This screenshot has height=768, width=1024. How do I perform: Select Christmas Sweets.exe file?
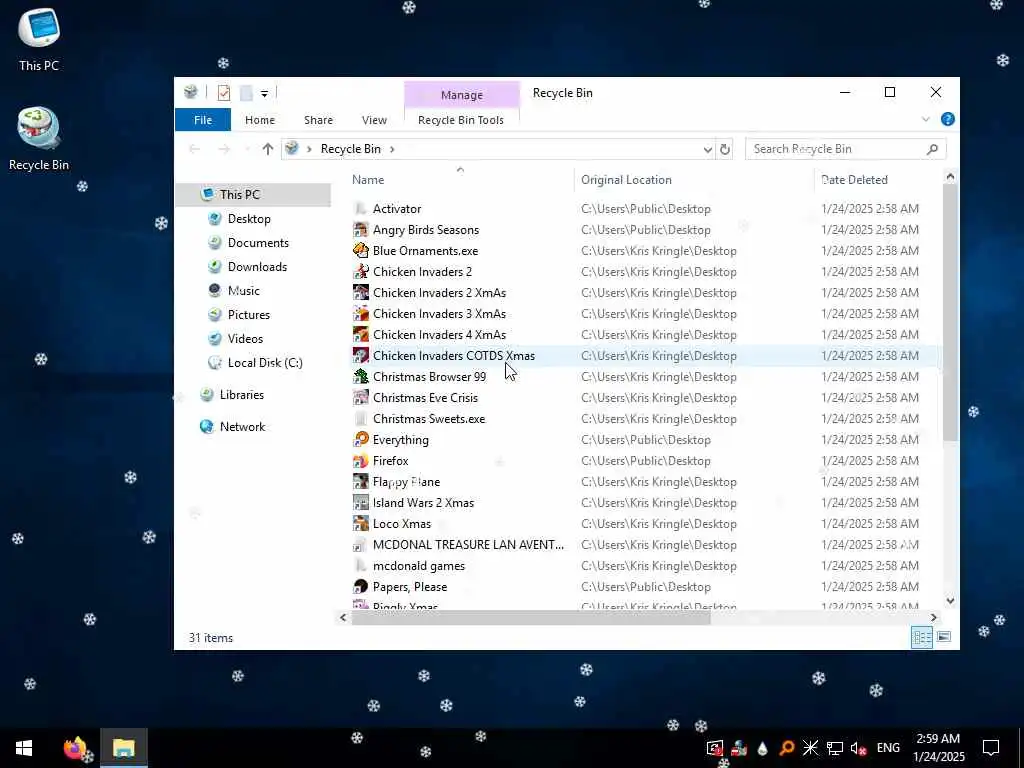tap(429, 419)
